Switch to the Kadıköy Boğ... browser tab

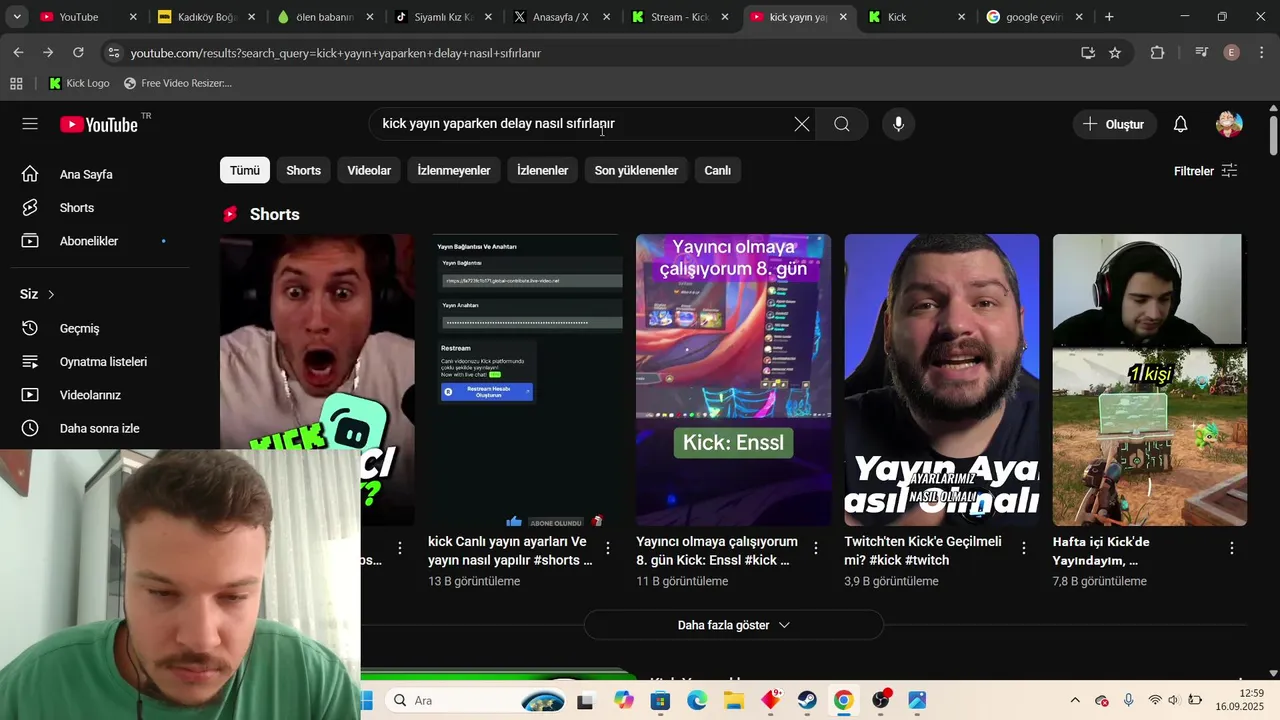tap(205, 17)
